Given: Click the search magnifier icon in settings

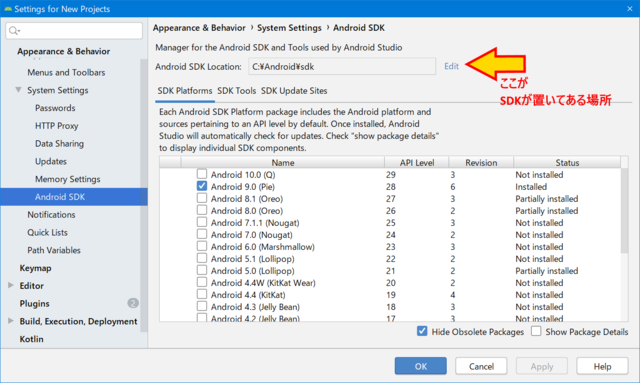Looking at the screenshot, I should click(x=14, y=31).
